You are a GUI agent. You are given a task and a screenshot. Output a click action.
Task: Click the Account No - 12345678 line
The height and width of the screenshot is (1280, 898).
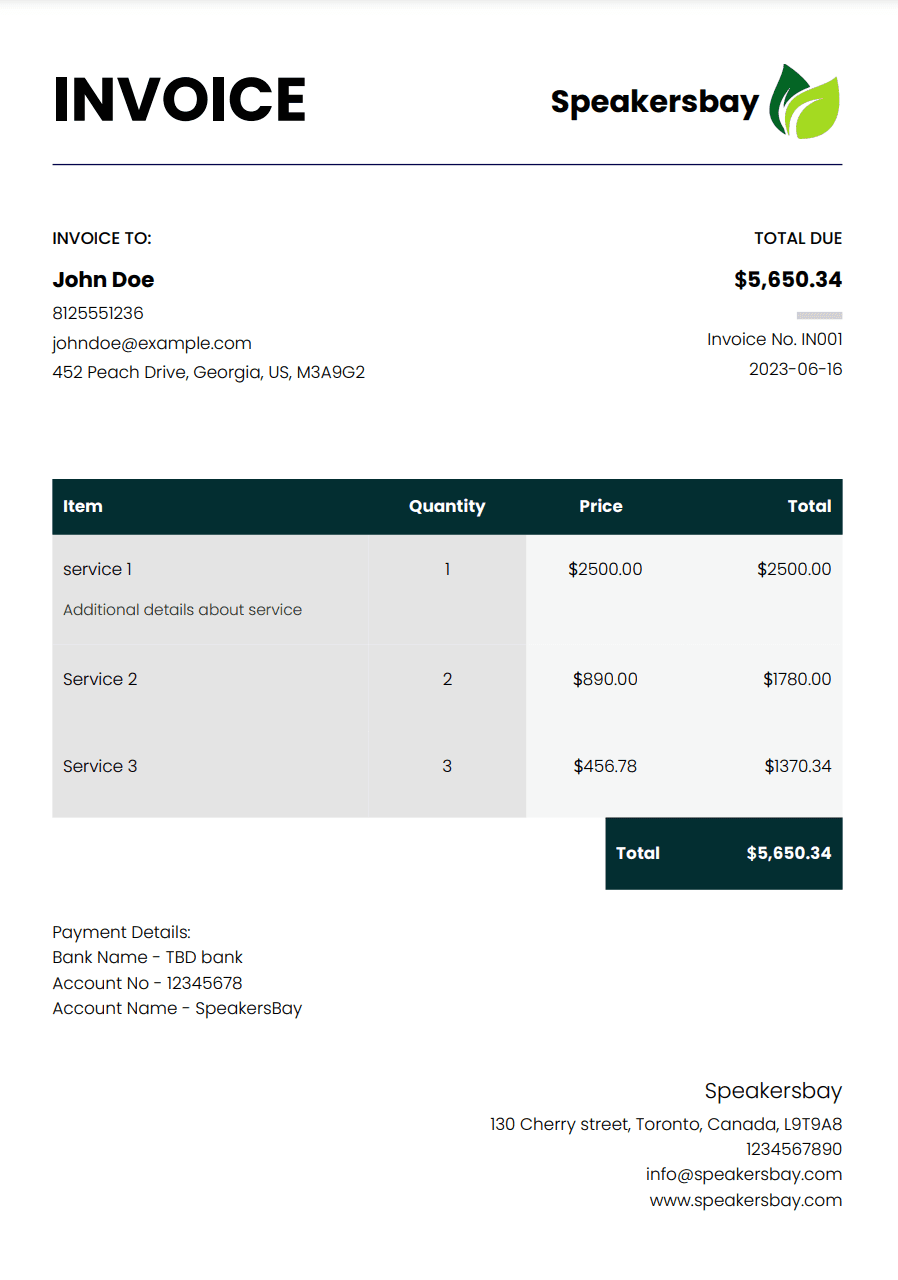147,983
